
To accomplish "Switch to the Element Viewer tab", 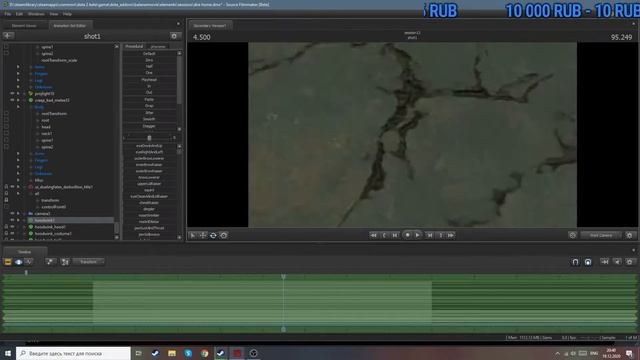I will [x=24, y=25].
